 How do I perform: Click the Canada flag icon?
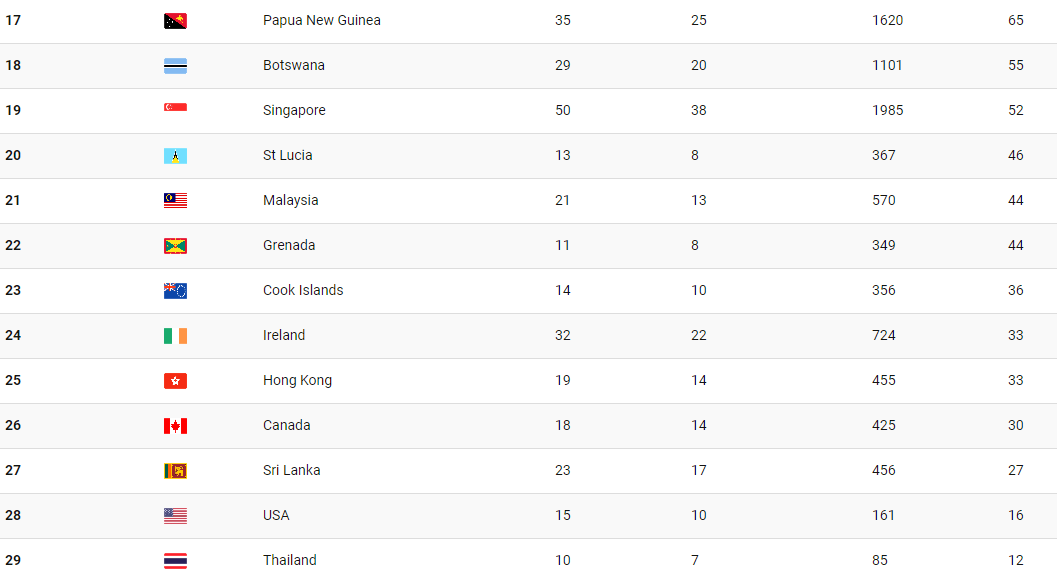click(x=175, y=426)
